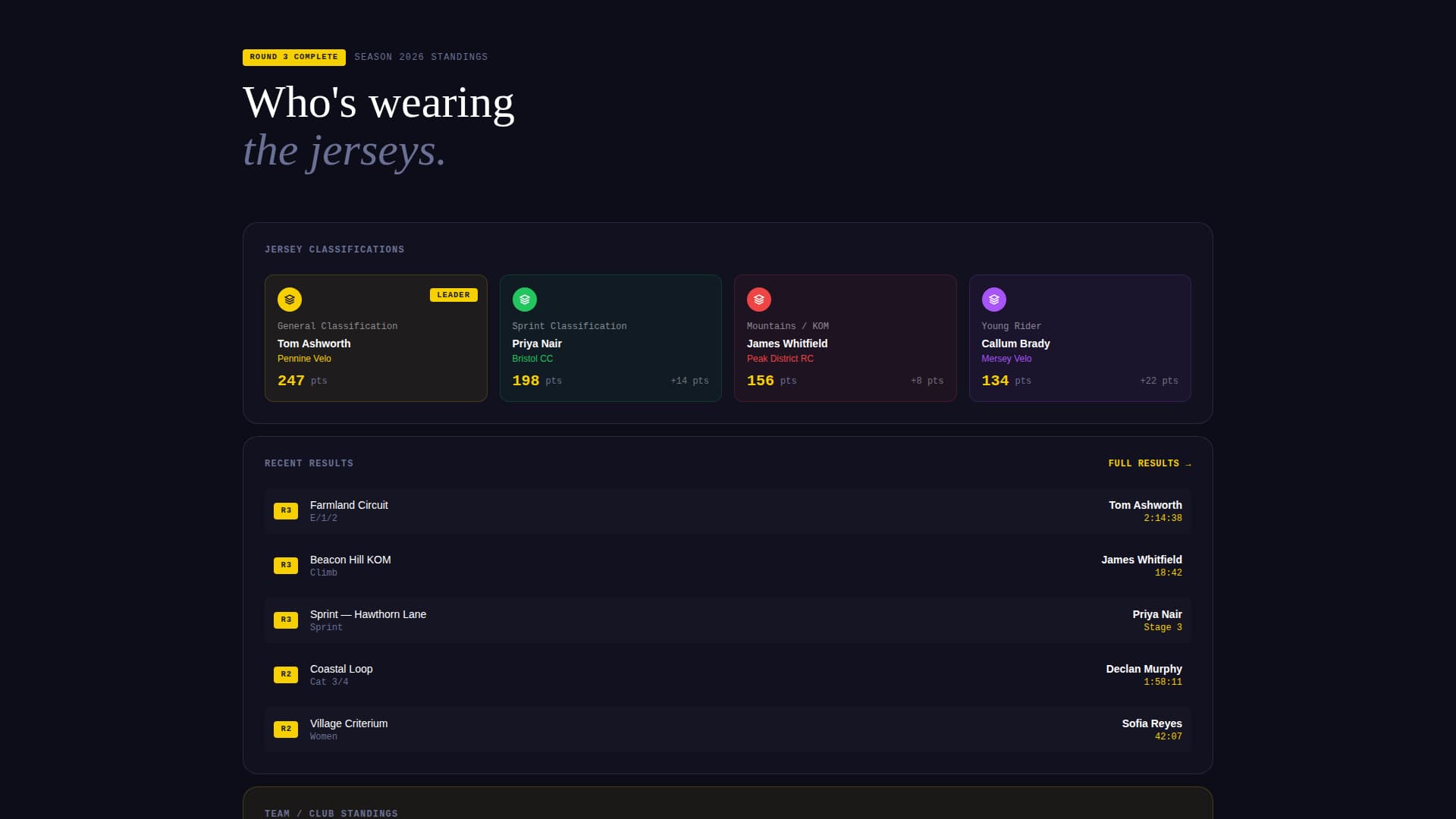1456x819 pixels.
Task: Click the E/1/2 category label
Action: (324, 519)
